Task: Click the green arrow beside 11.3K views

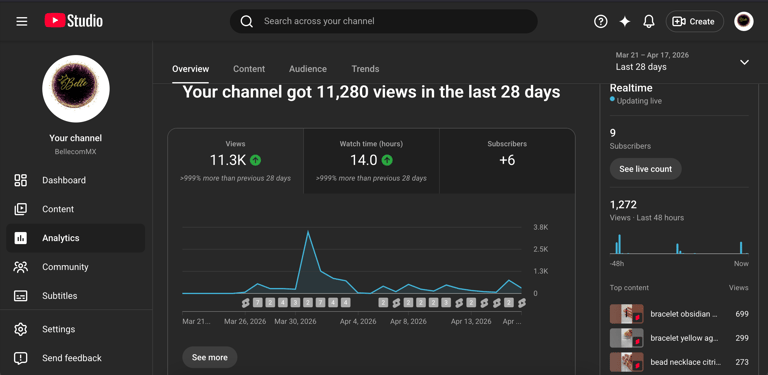Action: (x=255, y=160)
